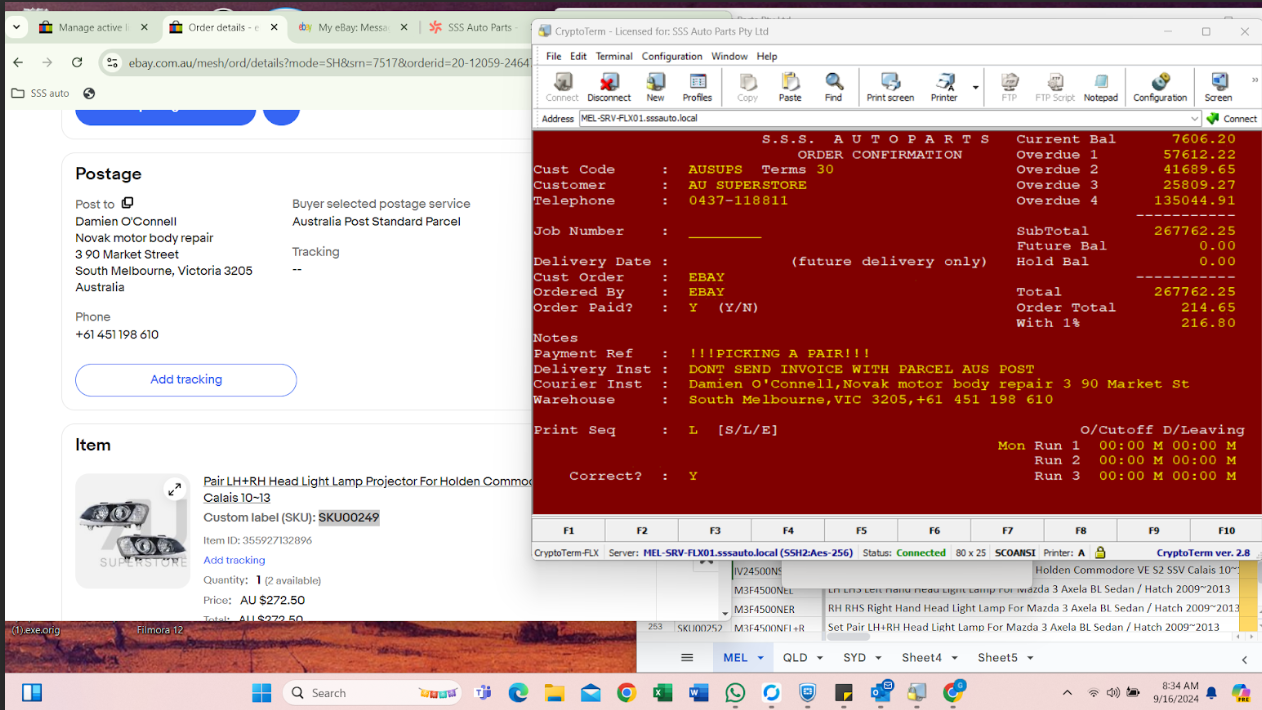Open Profiles from the CryptoTerm toolbar
1262x710 pixels.
(x=697, y=87)
